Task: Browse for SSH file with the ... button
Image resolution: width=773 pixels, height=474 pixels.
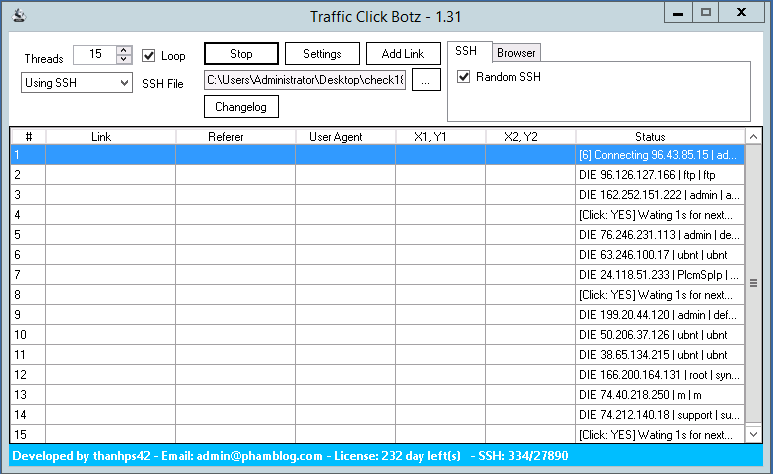Action: [x=425, y=80]
